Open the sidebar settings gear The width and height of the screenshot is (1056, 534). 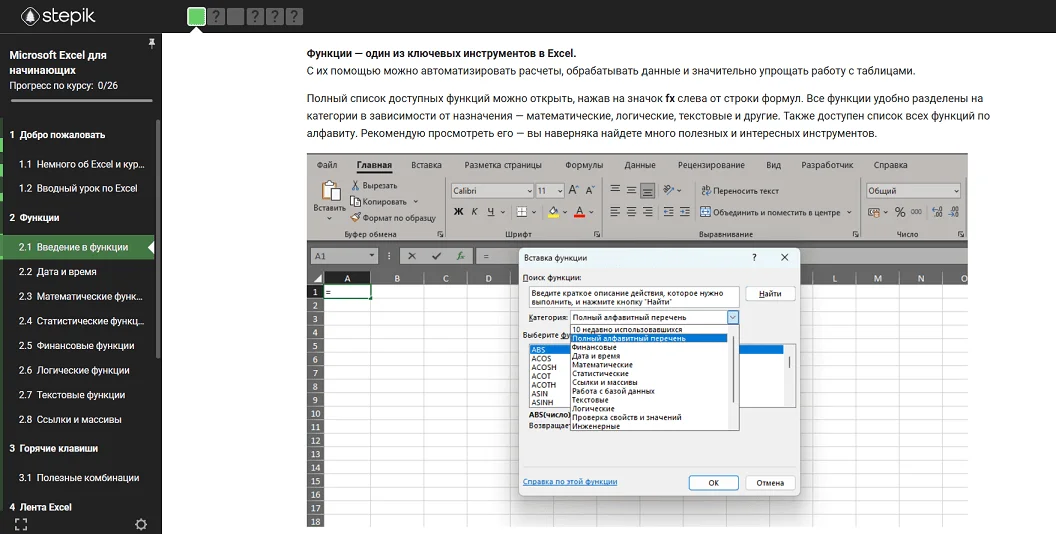coord(141,524)
